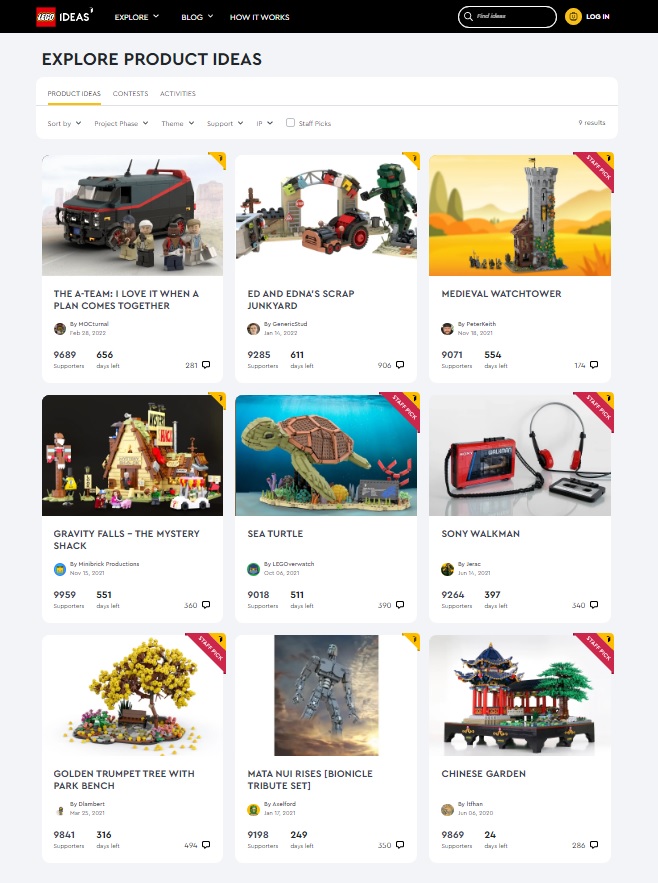Click the yellow user avatar icon
The width and height of the screenshot is (658, 883).
click(x=573, y=16)
